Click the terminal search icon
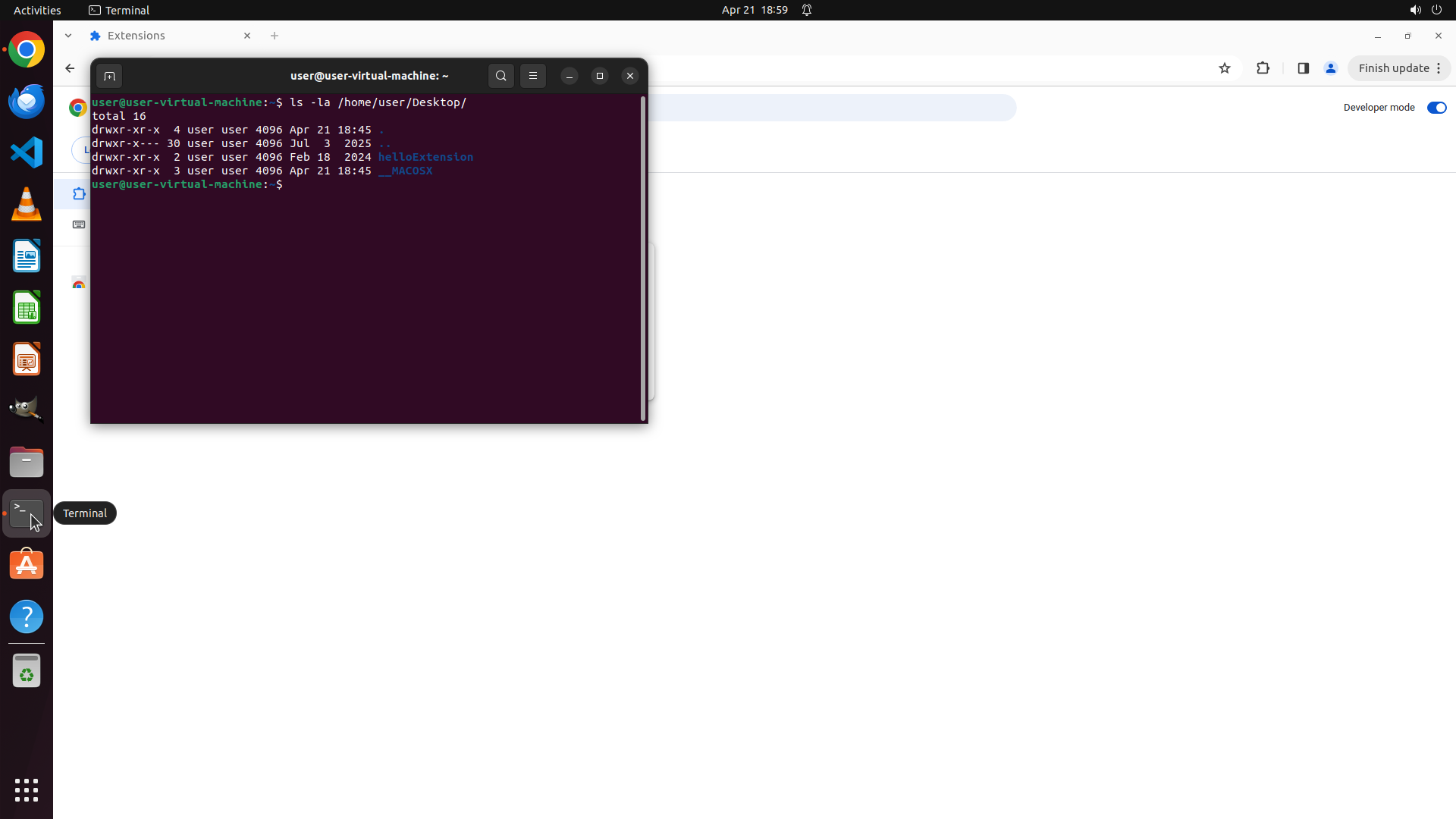The image size is (1456, 819). point(500,76)
